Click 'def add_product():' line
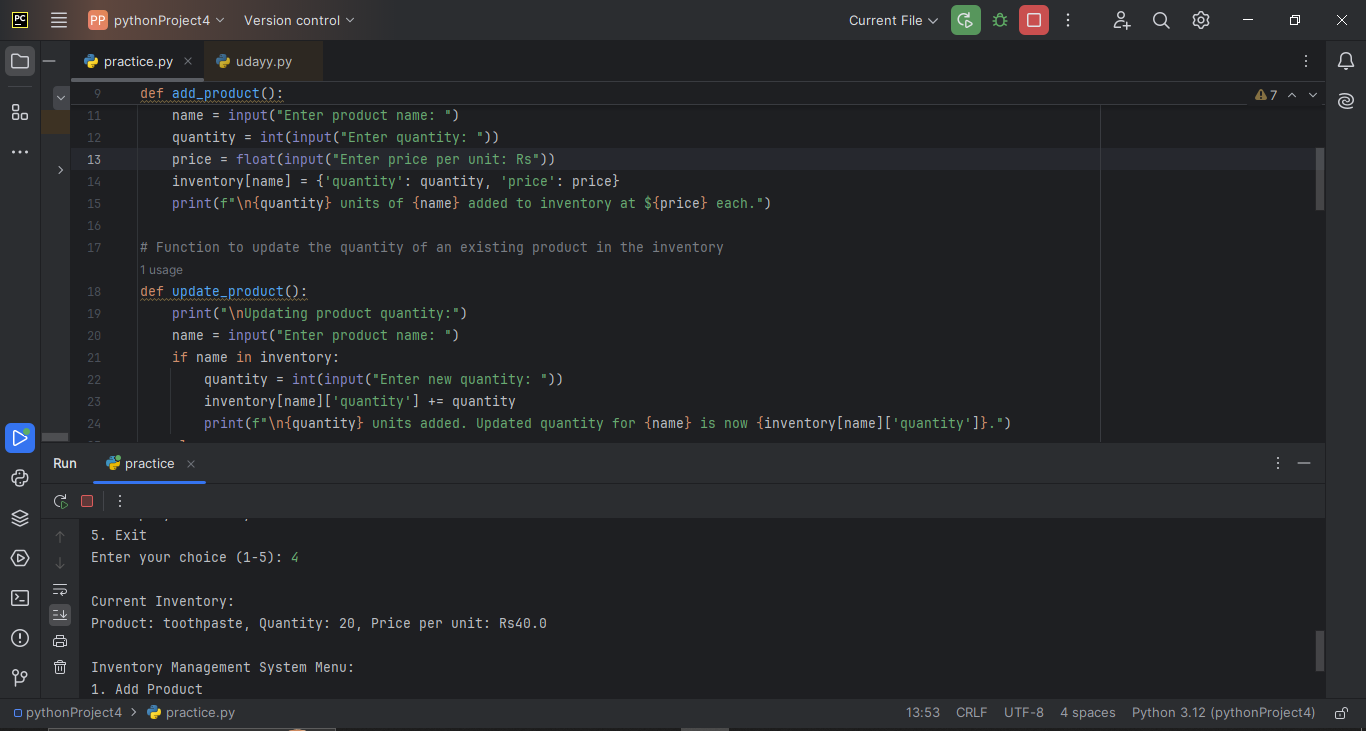 (x=212, y=94)
